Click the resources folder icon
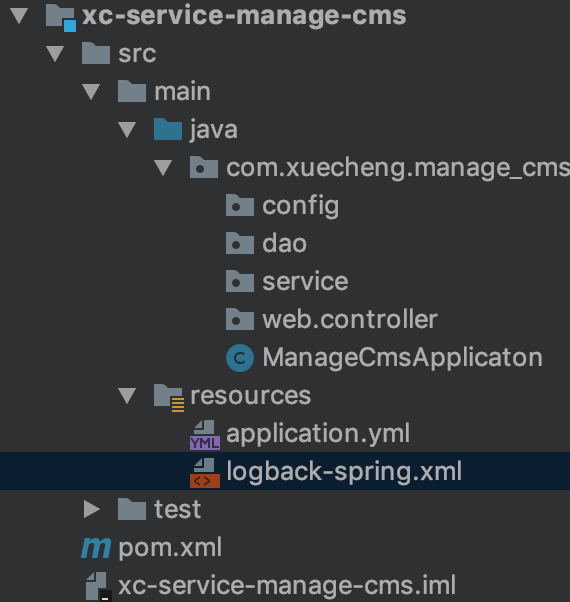 (169, 398)
